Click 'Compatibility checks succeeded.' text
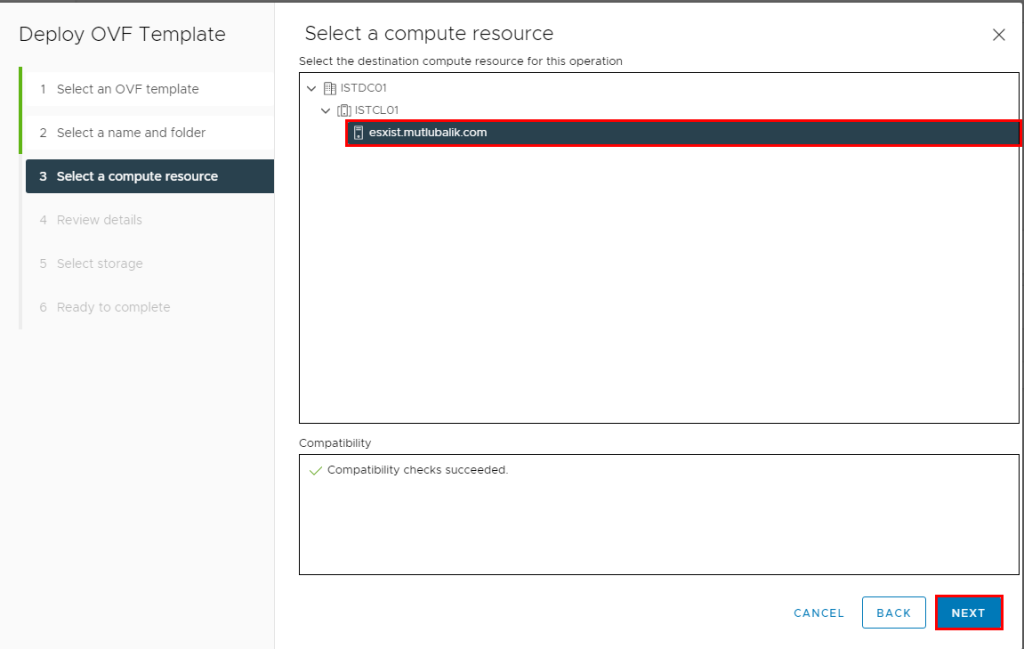Image resolution: width=1024 pixels, height=649 pixels. coord(417,470)
